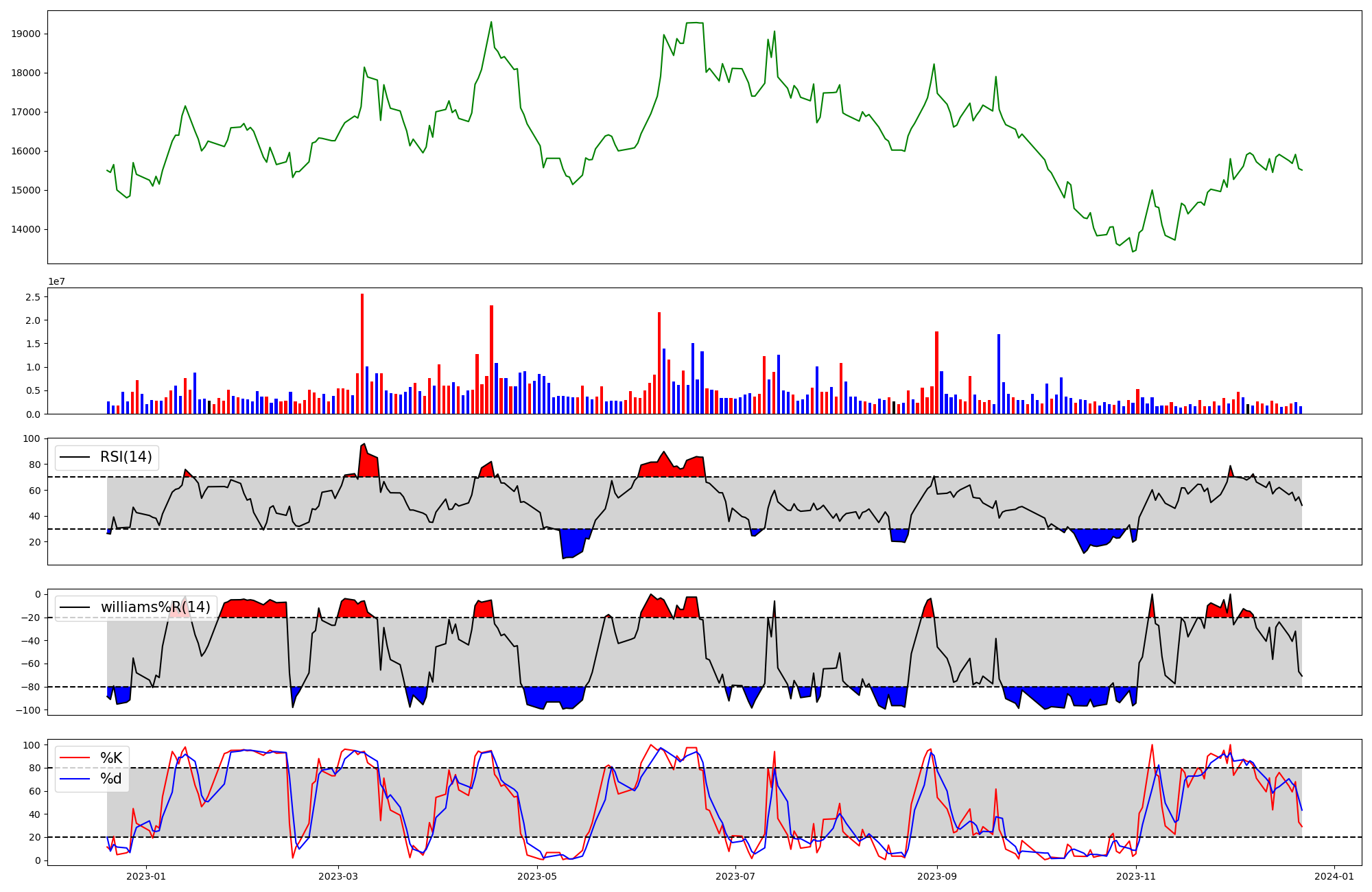The width and height of the screenshot is (1372, 892).
Task: Click the 14000 price axis tick label
Action: [x=27, y=230]
